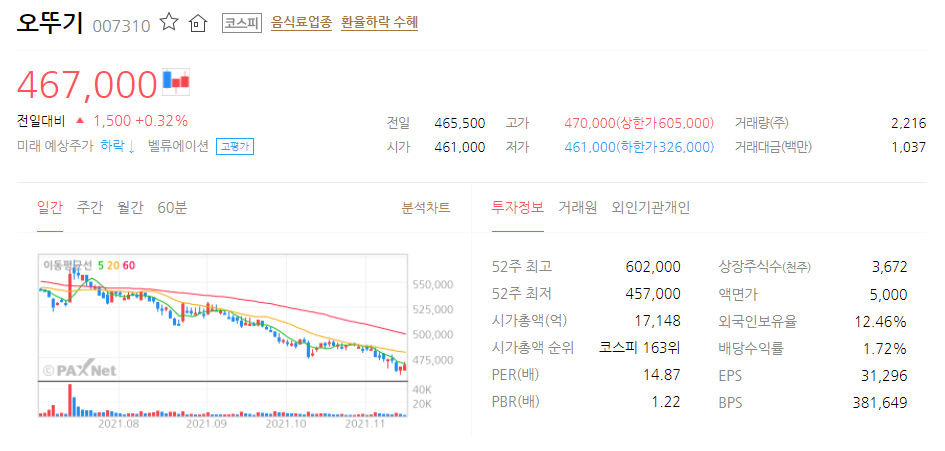Click the 코스피 market badge

point(242,24)
